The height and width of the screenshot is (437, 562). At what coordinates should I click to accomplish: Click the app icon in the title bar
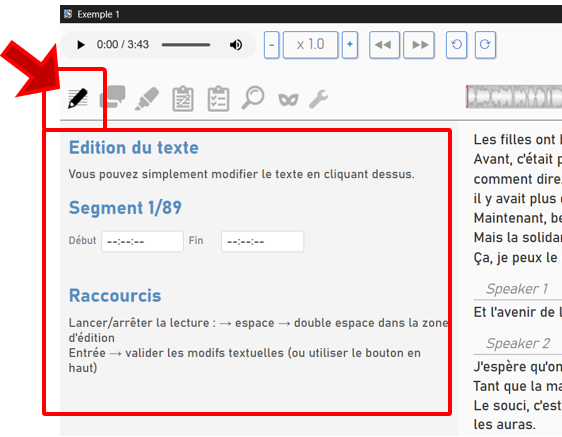coord(68,14)
